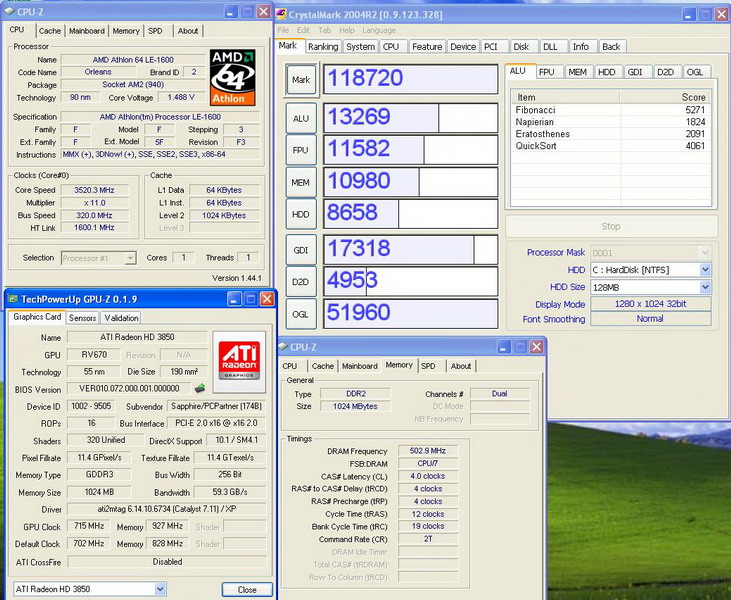Select the OGL results tab
Viewport: 731px width, 600px height.
pos(695,72)
